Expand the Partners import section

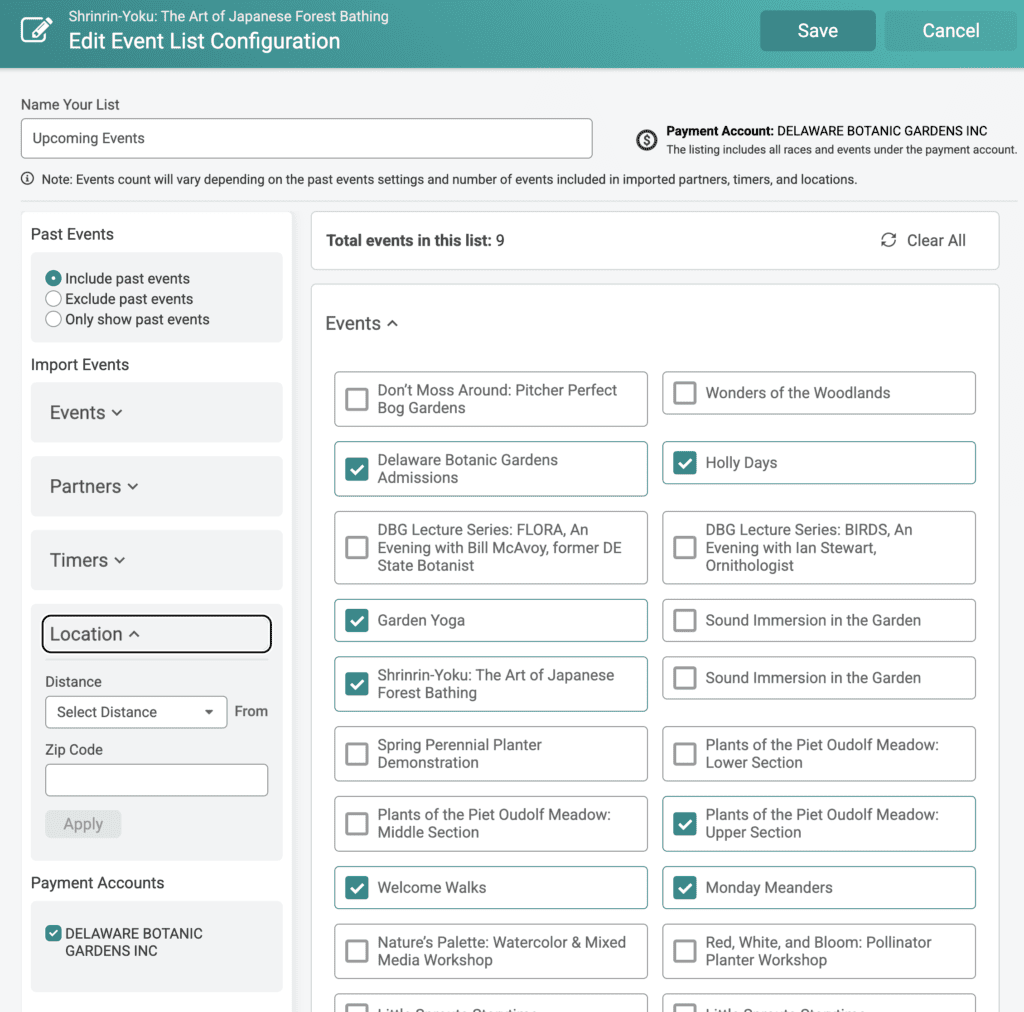94,486
